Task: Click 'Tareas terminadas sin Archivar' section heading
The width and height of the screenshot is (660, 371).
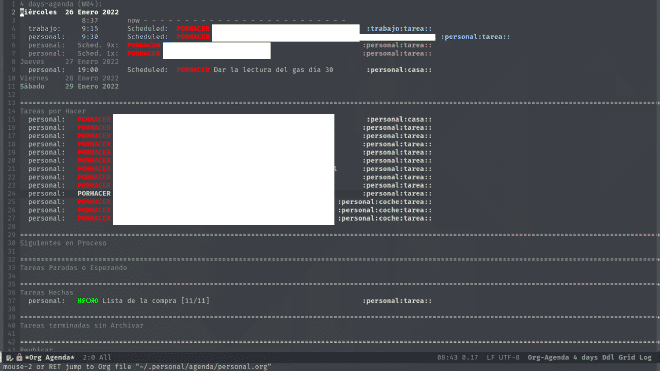Action: (x=82, y=326)
